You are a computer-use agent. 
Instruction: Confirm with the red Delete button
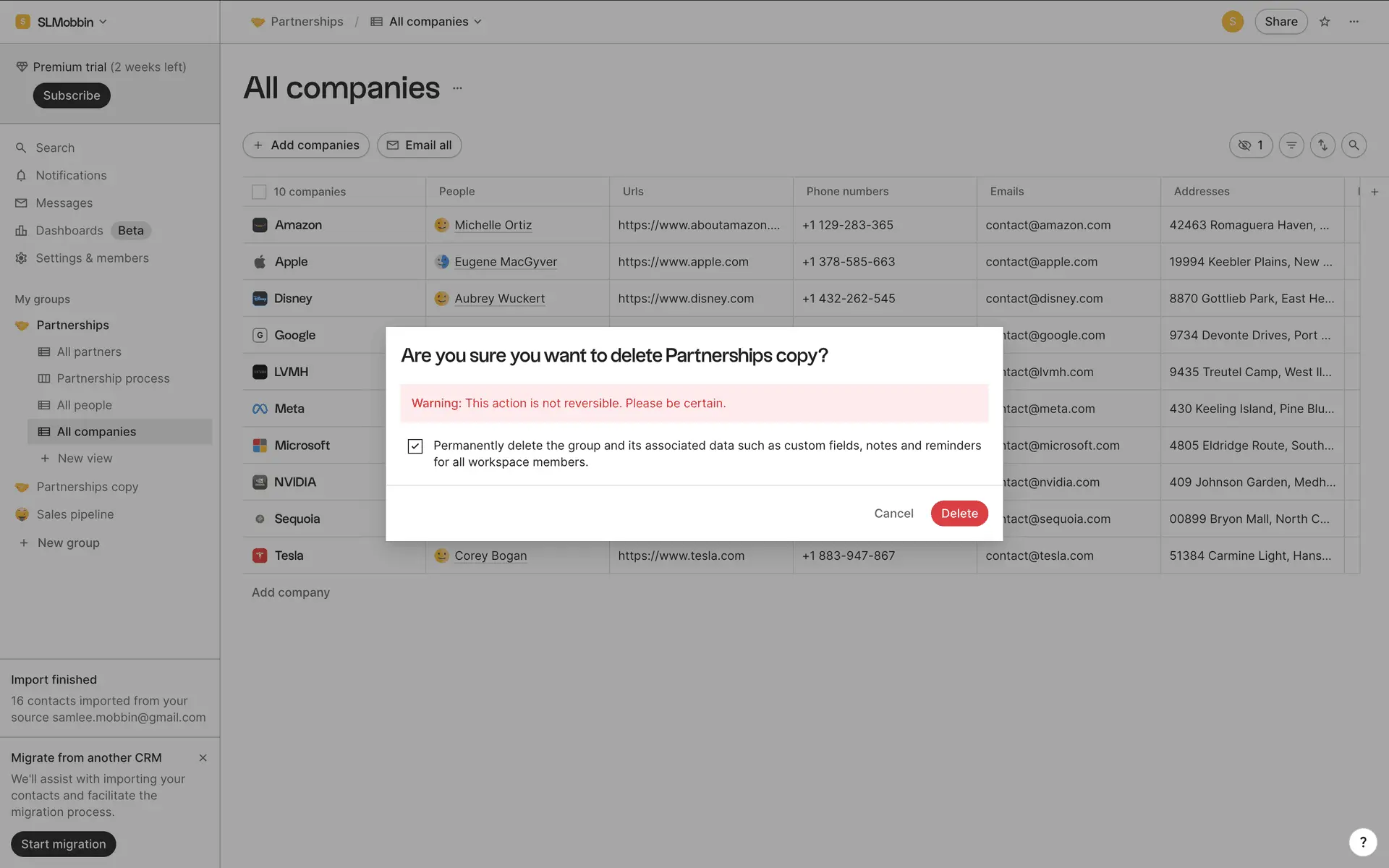[x=959, y=514]
